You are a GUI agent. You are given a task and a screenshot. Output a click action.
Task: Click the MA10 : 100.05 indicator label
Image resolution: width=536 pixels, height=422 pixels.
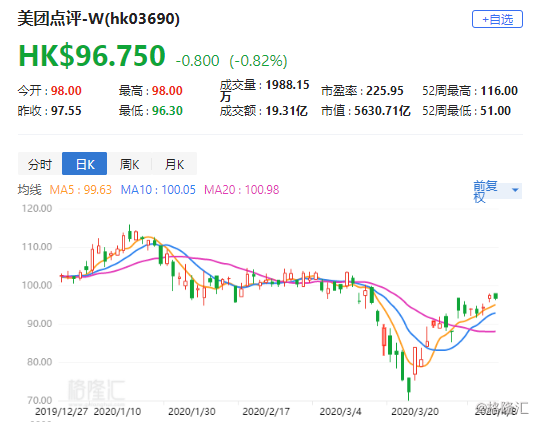158,190
